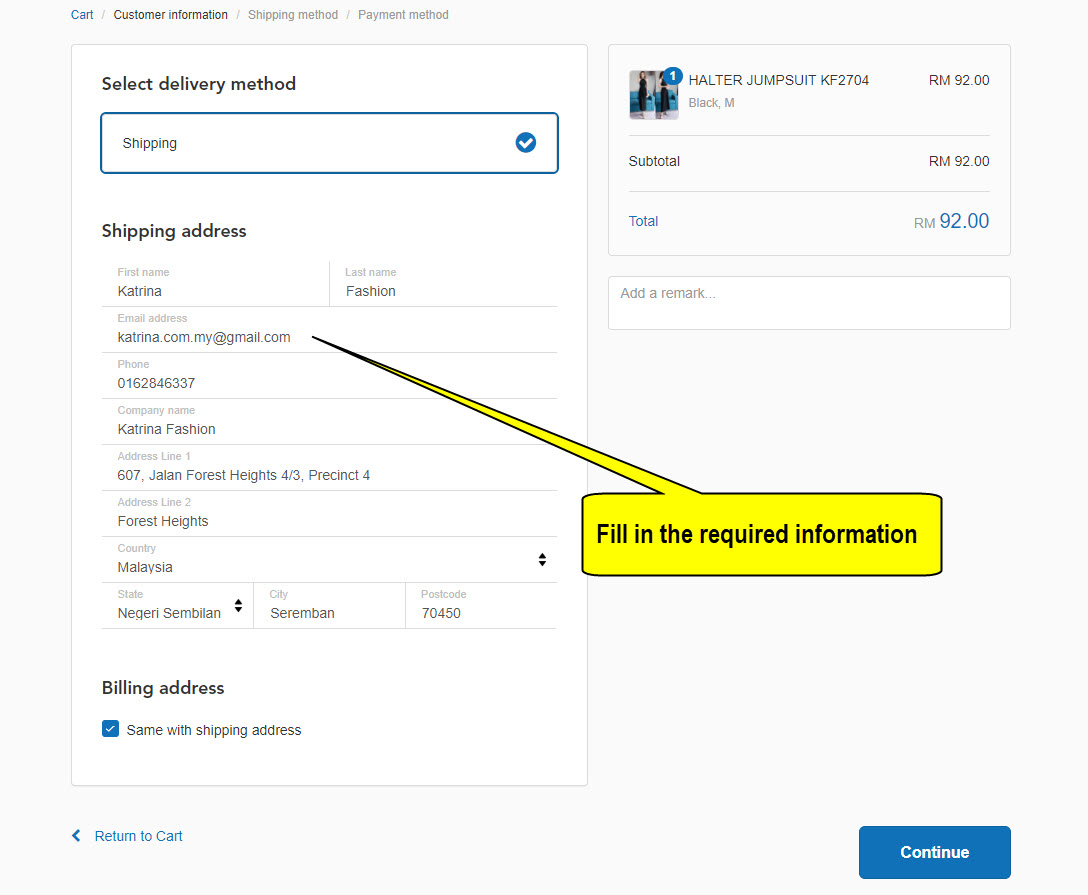The height and width of the screenshot is (895, 1088).
Task: Select the Shipping delivery method option
Action: [x=329, y=143]
